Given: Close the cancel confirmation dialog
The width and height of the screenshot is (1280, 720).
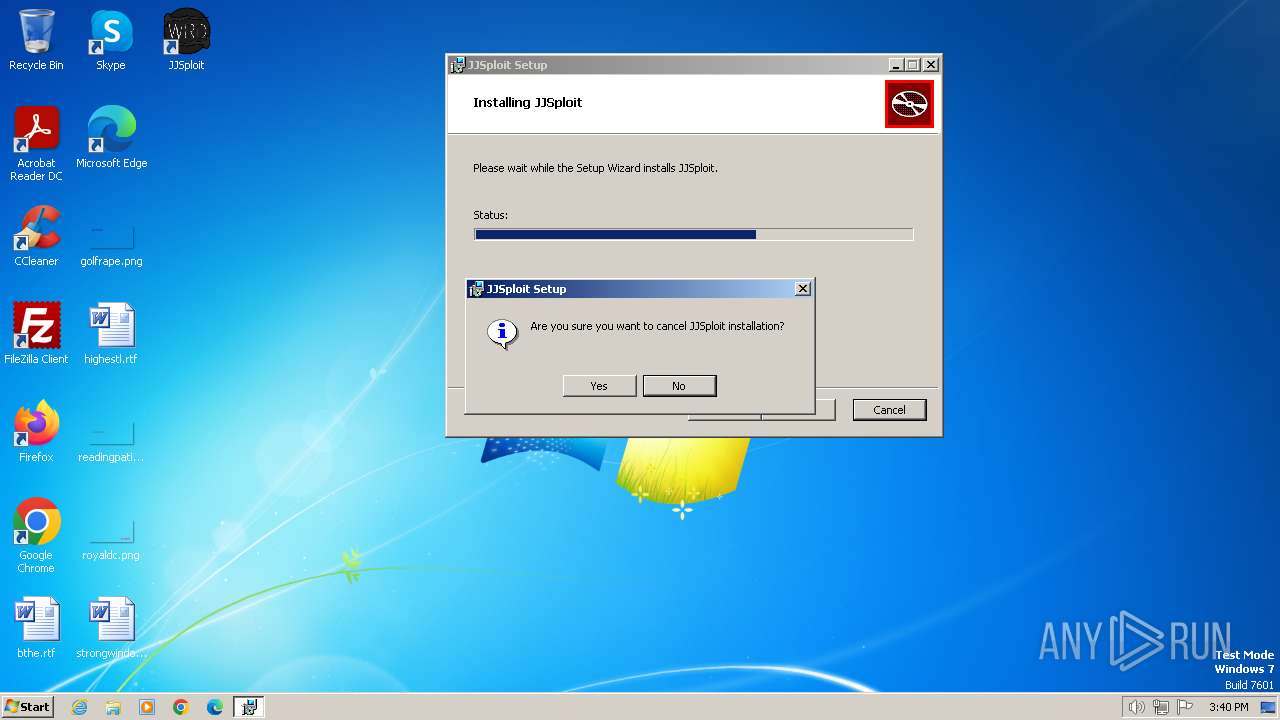Looking at the screenshot, I should click(x=802, y=288).
